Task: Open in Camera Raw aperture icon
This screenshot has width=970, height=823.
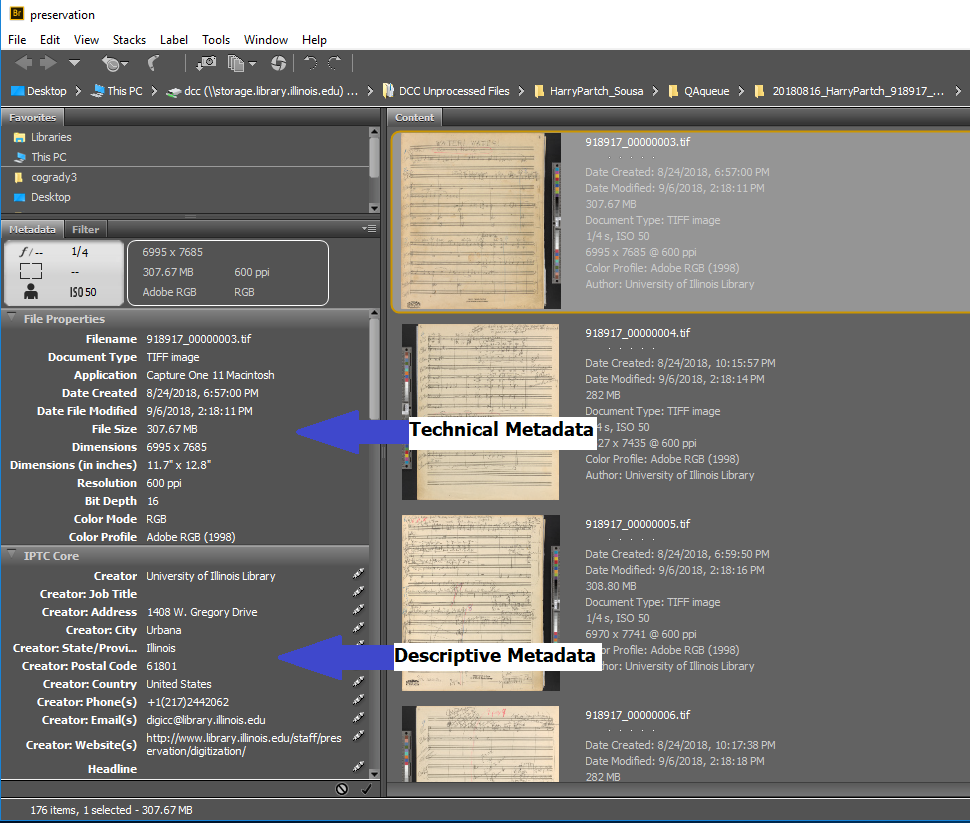Action: [x=278, y=63]
